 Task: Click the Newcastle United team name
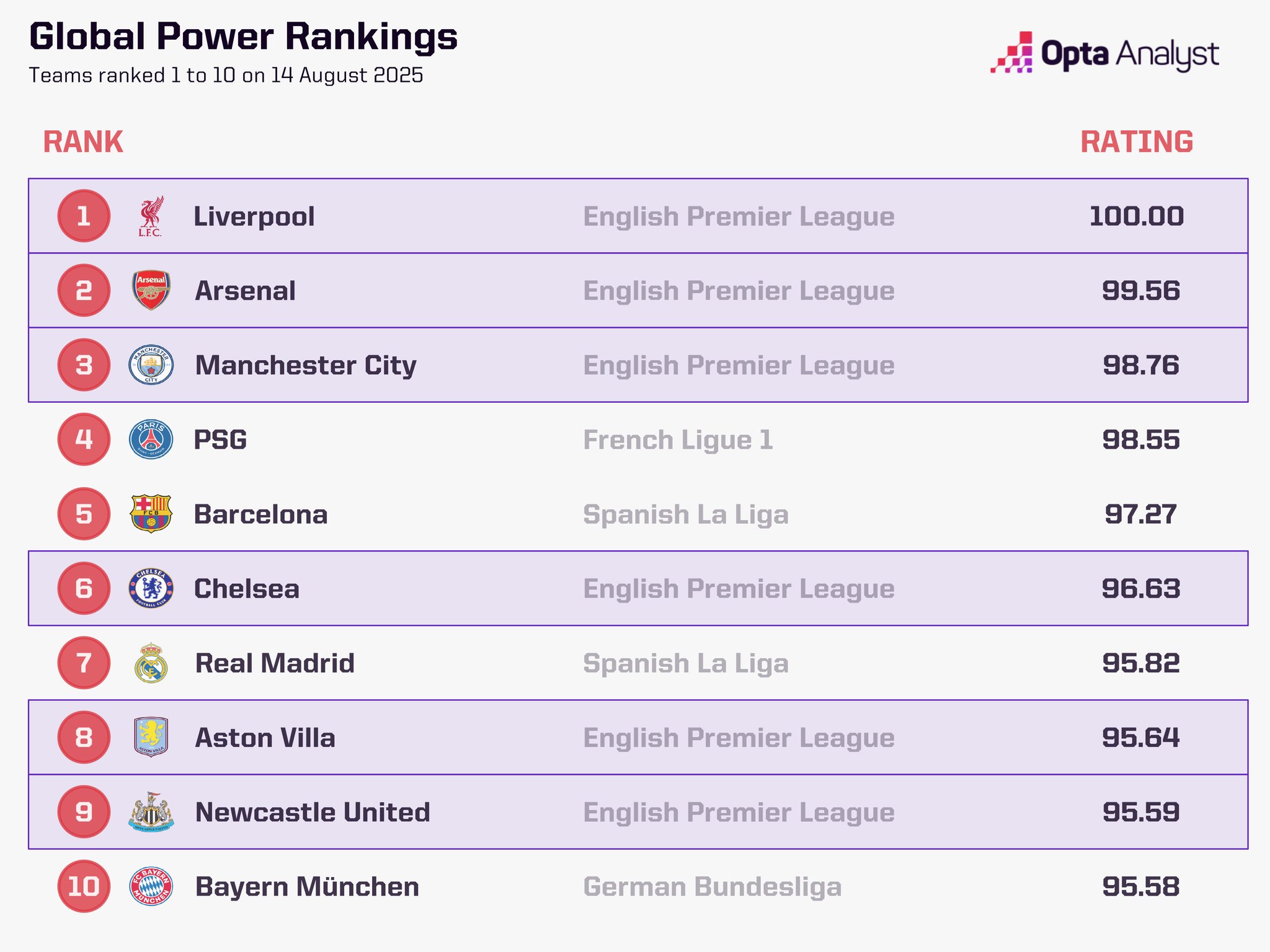(x=313, y=813)
